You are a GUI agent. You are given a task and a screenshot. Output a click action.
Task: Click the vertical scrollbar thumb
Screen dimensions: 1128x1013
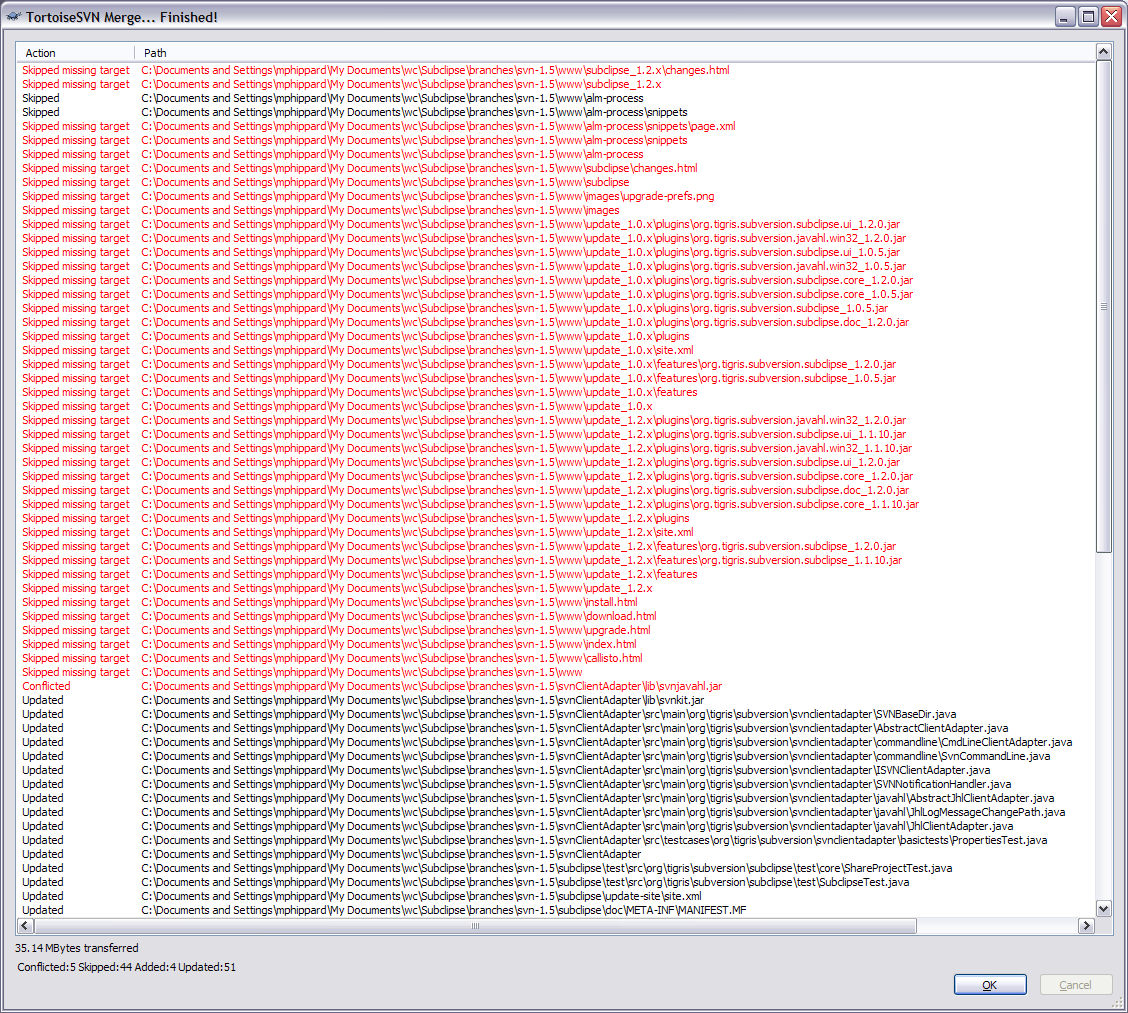click(1103, 306)
